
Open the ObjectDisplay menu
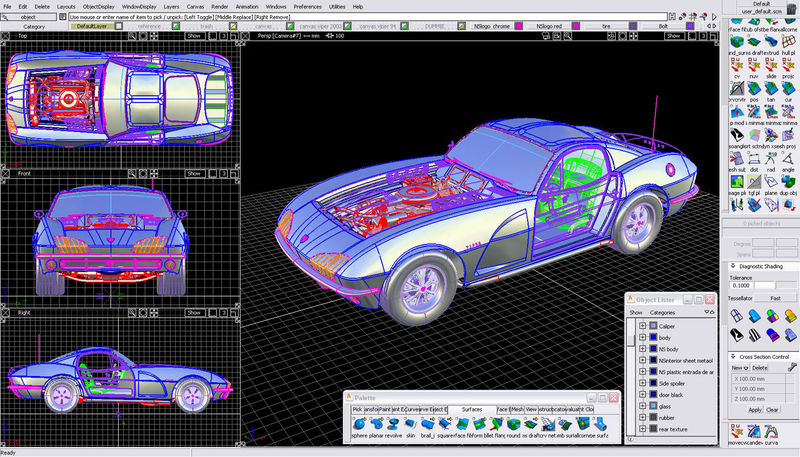[x=98, y=7]
